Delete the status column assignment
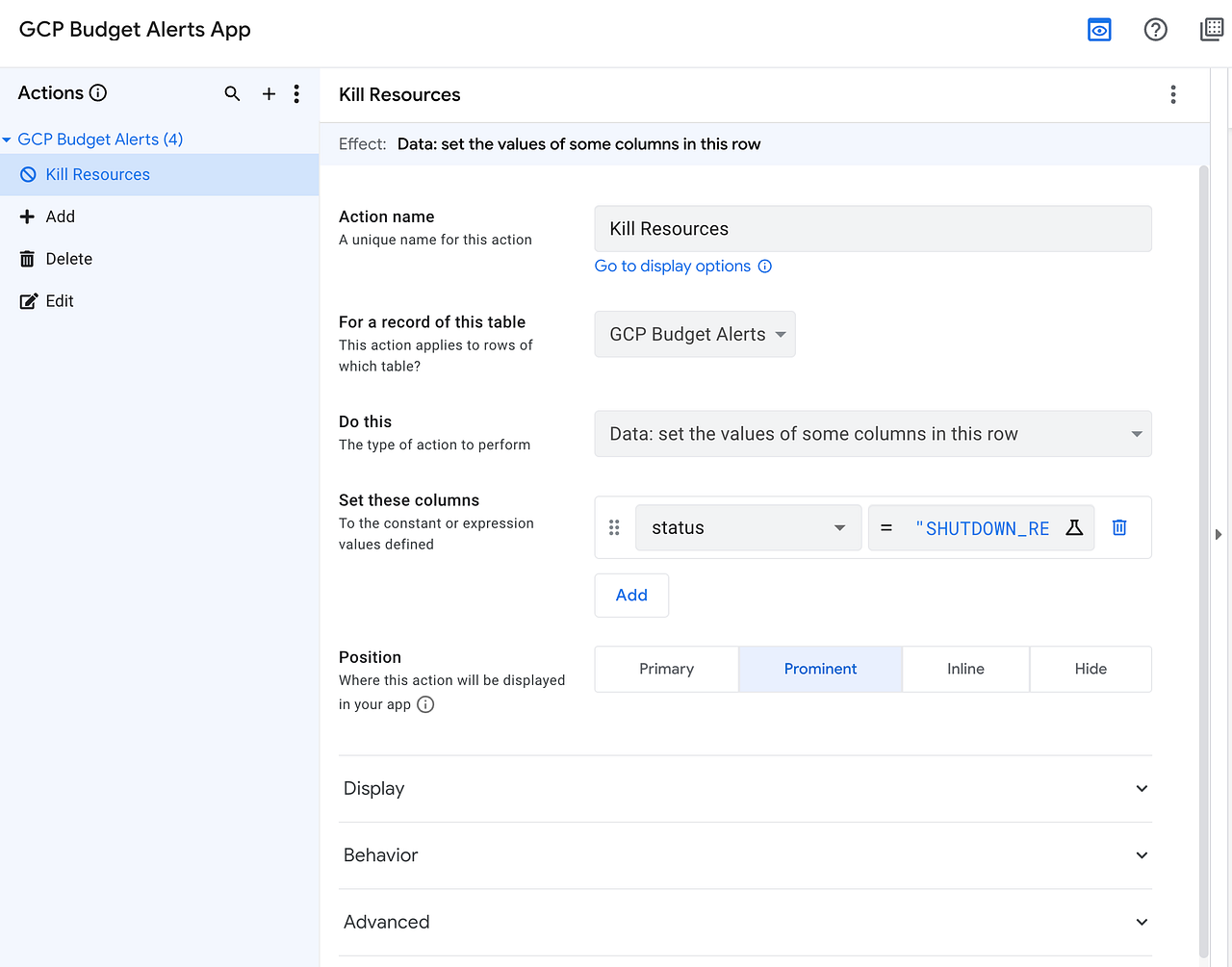The width and height of the screenshot is (1232, 967). coord(1119,527)
